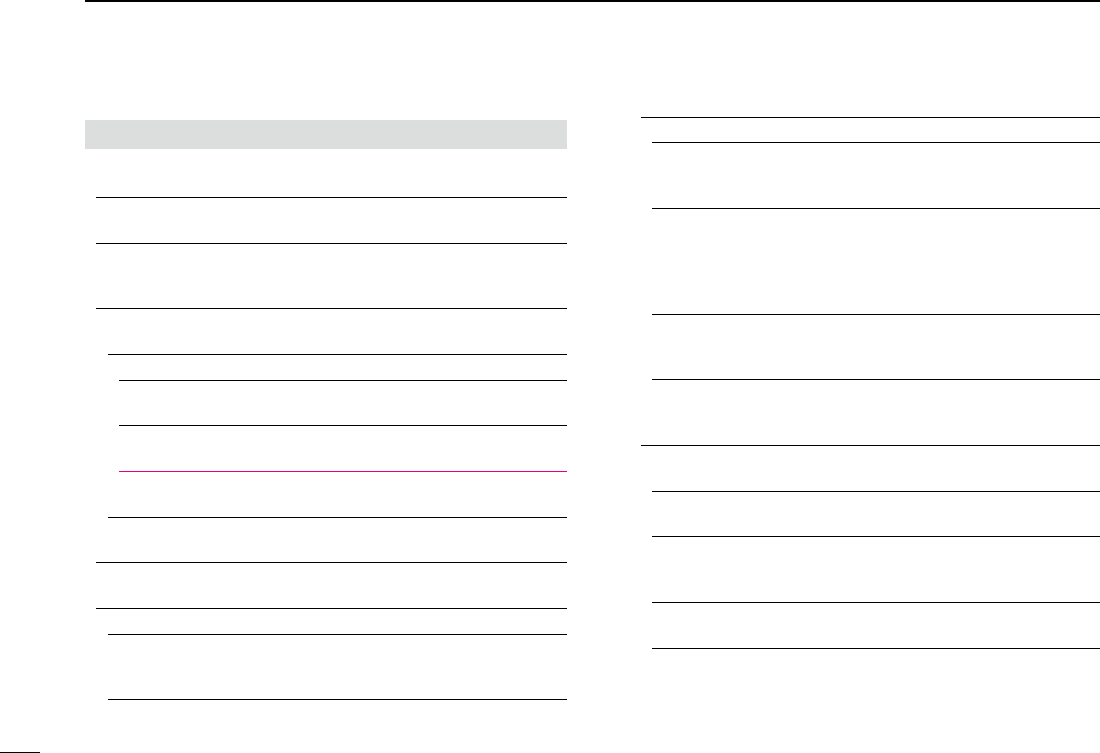Click the row directly below the magenta line
The width and height of the screenshot is (1100, 753).
342,494
